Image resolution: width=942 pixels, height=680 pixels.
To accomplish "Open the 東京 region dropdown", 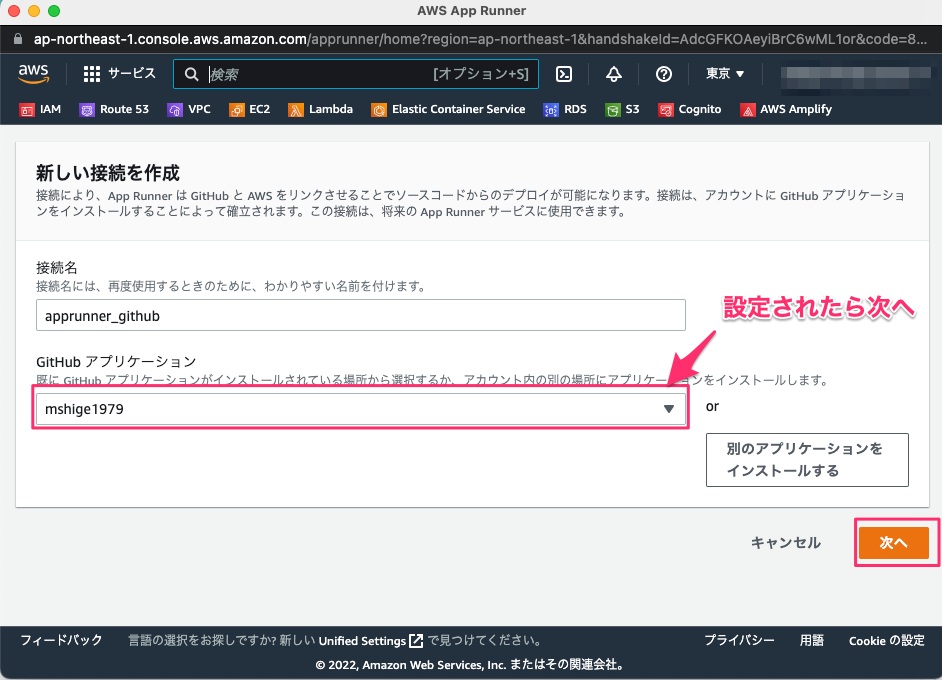I will [x=725, y=73].
